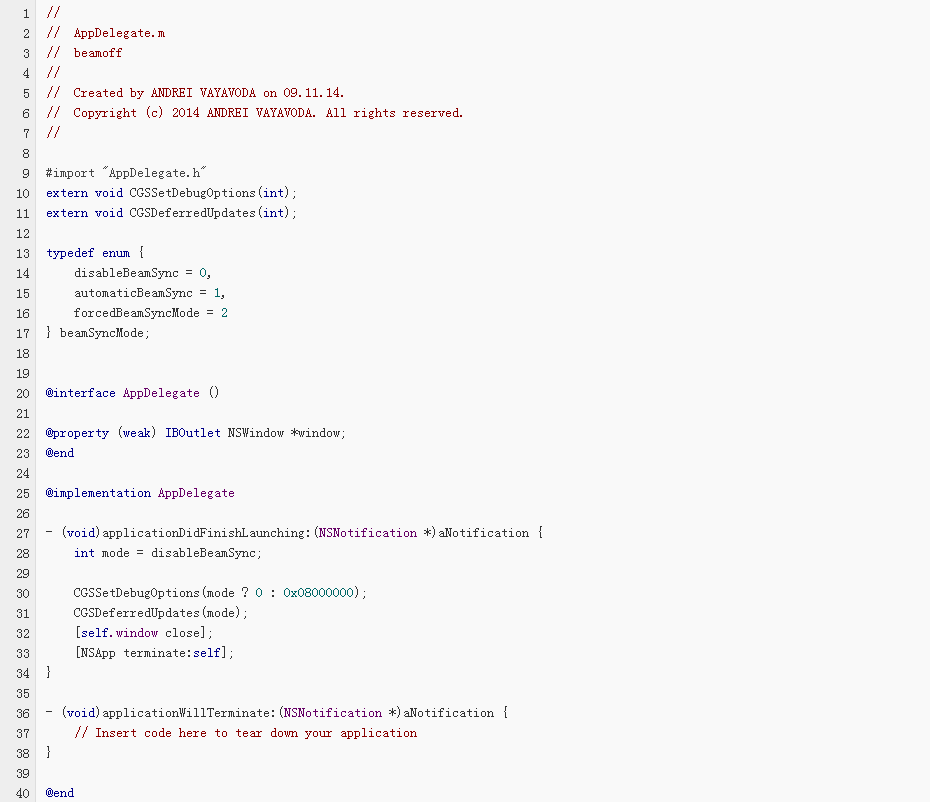
Task: Click the 'Insert code here to tear down' comment
Action: click(x=246, y=733)
